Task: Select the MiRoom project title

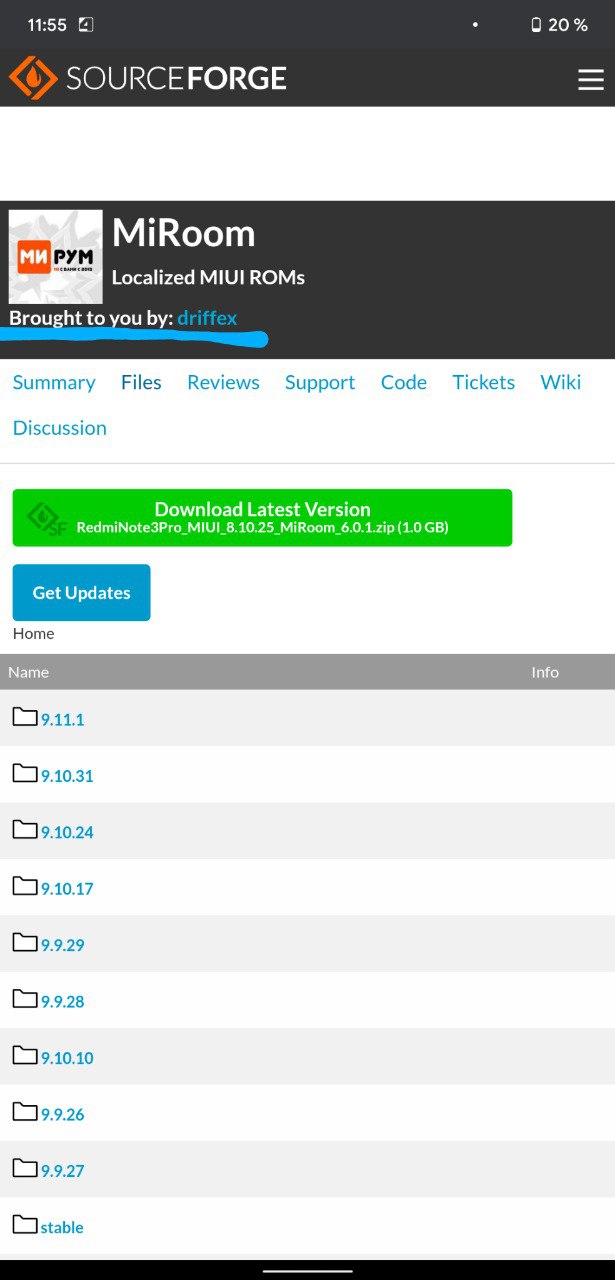Action: pos(184,234)
